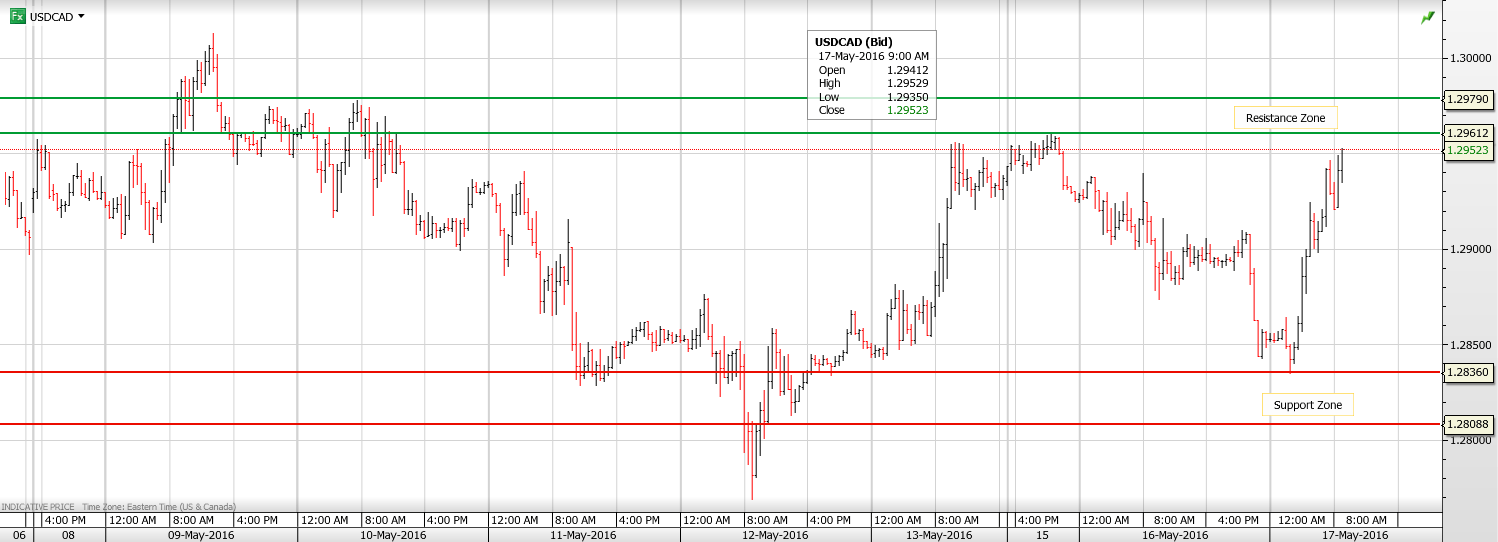
Task: Select the Support Zone text label
Action: [x=1307, y=405]
